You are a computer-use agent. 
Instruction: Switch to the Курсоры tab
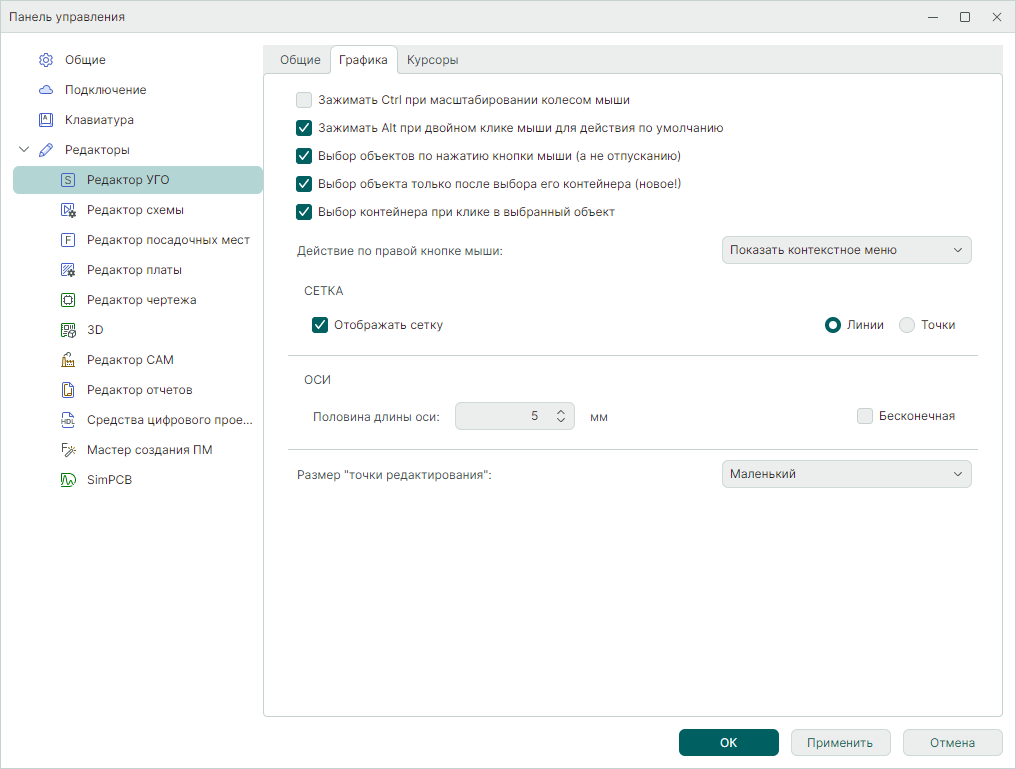tap(432, 60)
